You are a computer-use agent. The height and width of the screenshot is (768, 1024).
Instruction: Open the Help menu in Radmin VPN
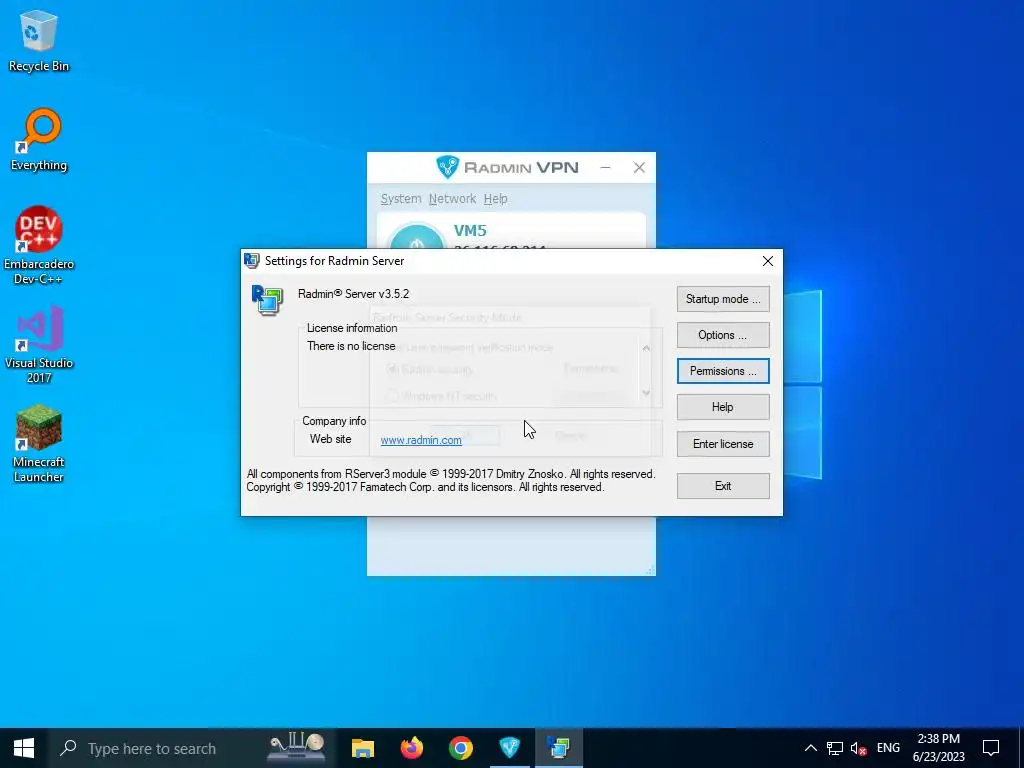496,199
